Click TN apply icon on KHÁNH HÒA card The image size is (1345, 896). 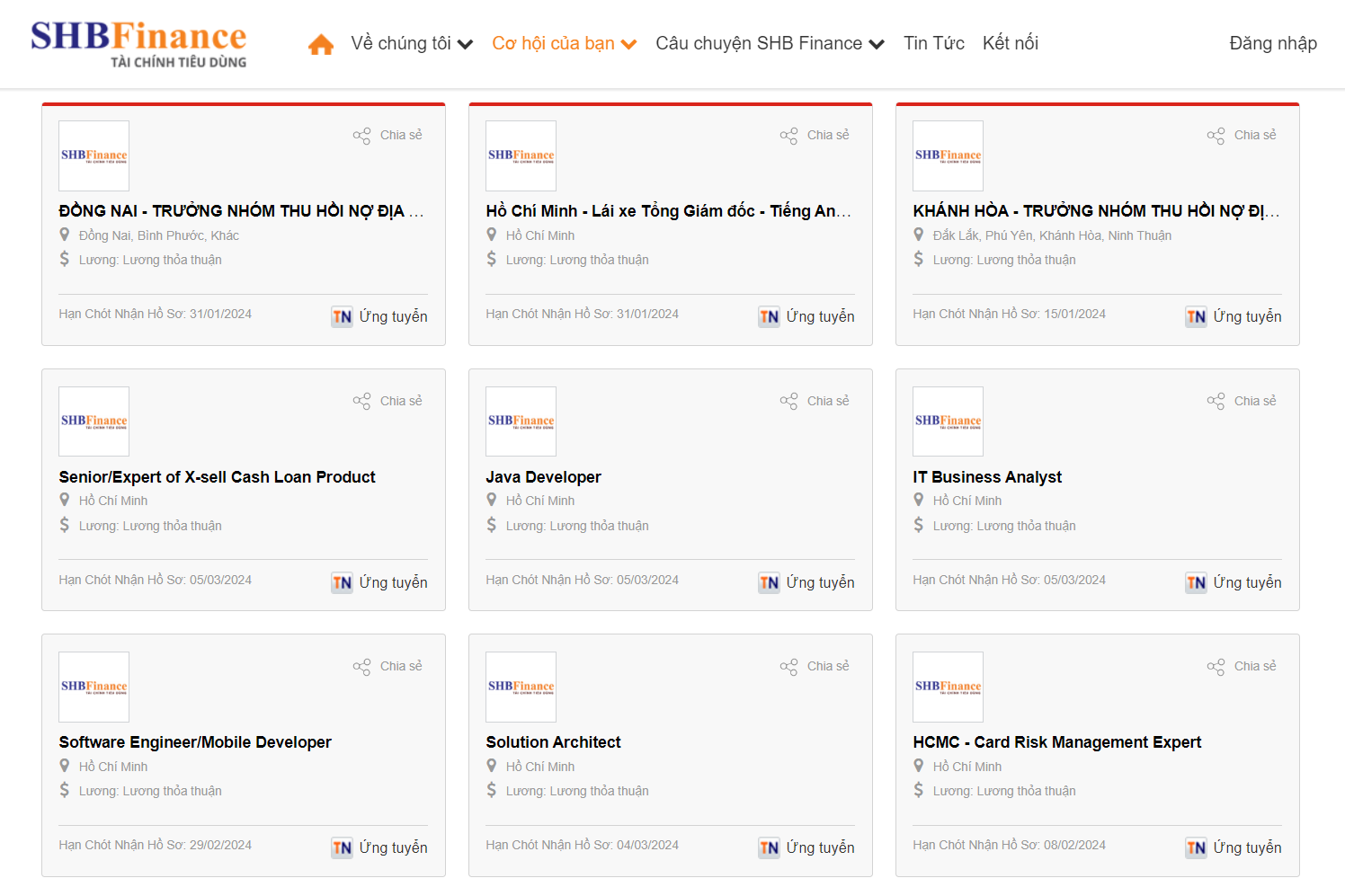click(x=1197, y=316)
